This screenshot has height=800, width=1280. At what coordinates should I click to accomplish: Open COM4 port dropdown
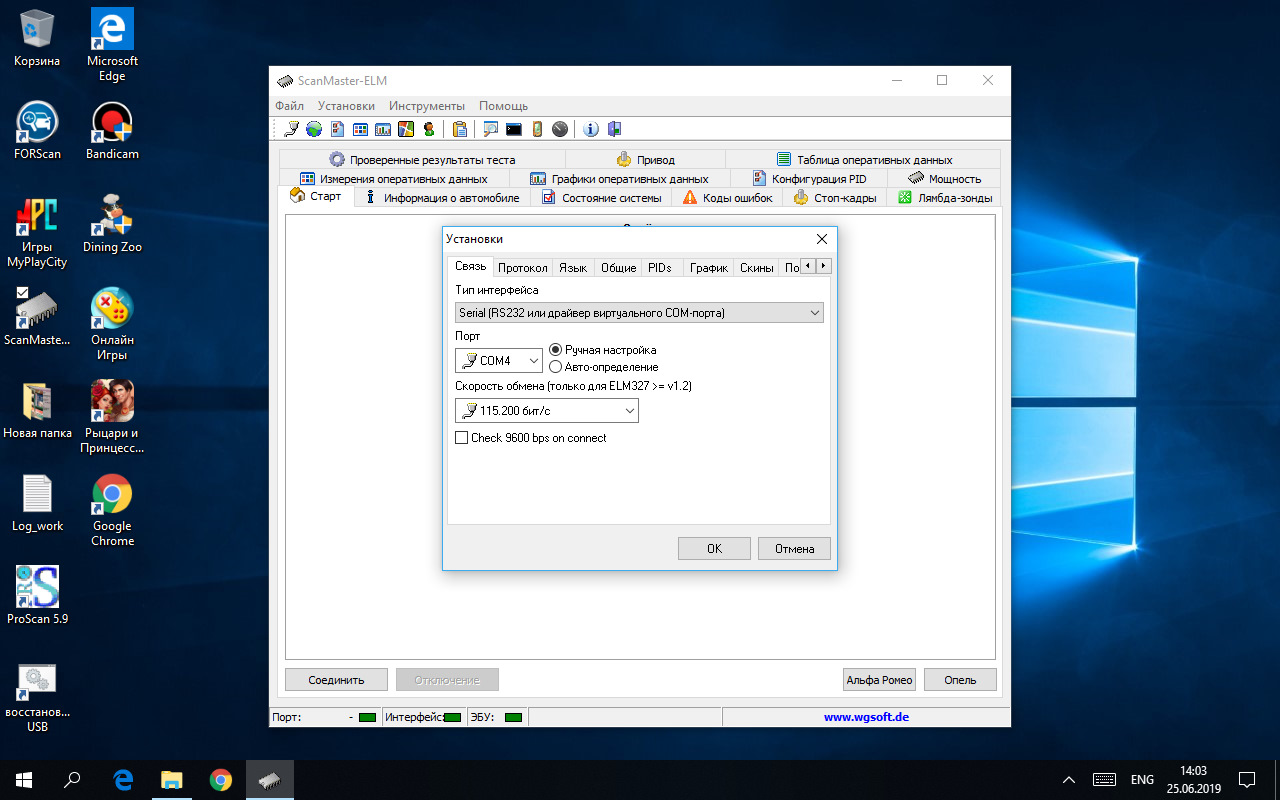(x=499, y=360)
